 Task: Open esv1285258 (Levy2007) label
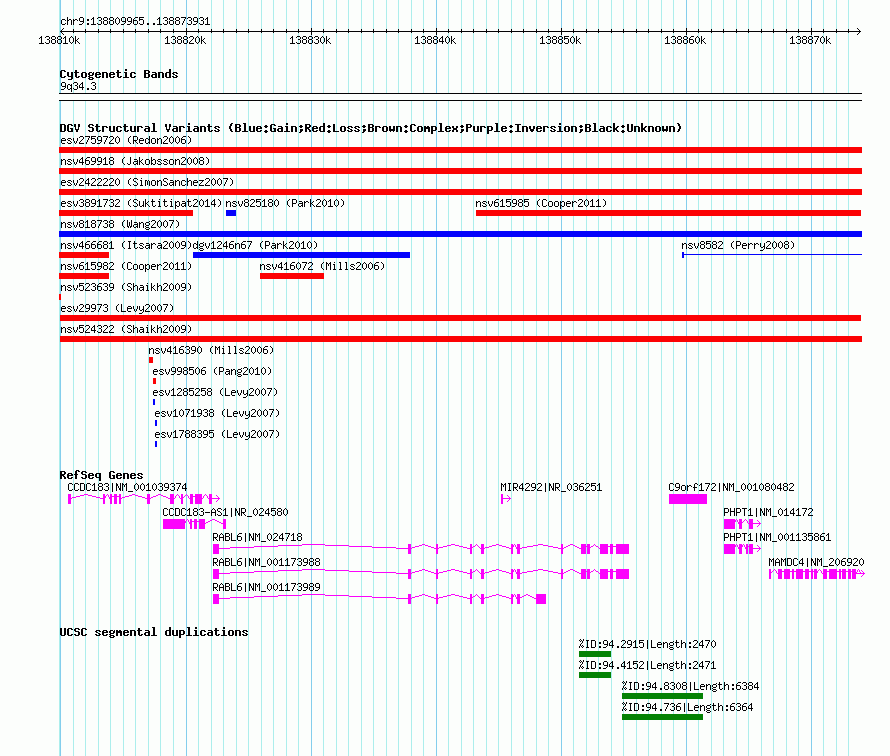point(215,392)
